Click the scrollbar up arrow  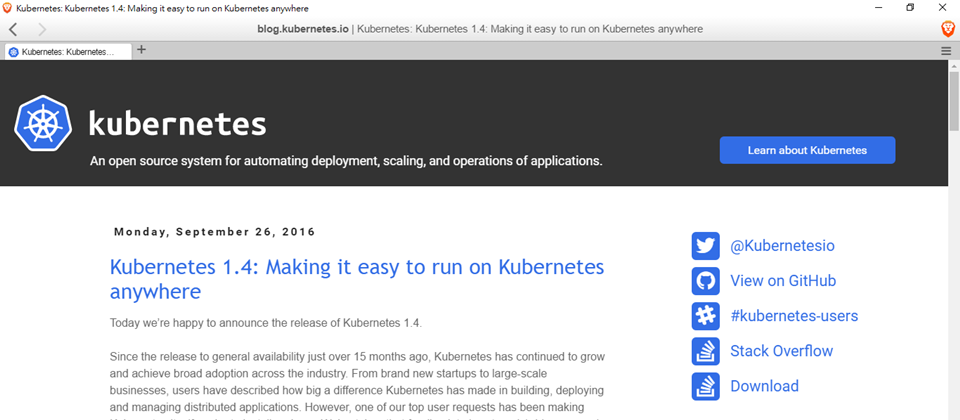point(954,65)
